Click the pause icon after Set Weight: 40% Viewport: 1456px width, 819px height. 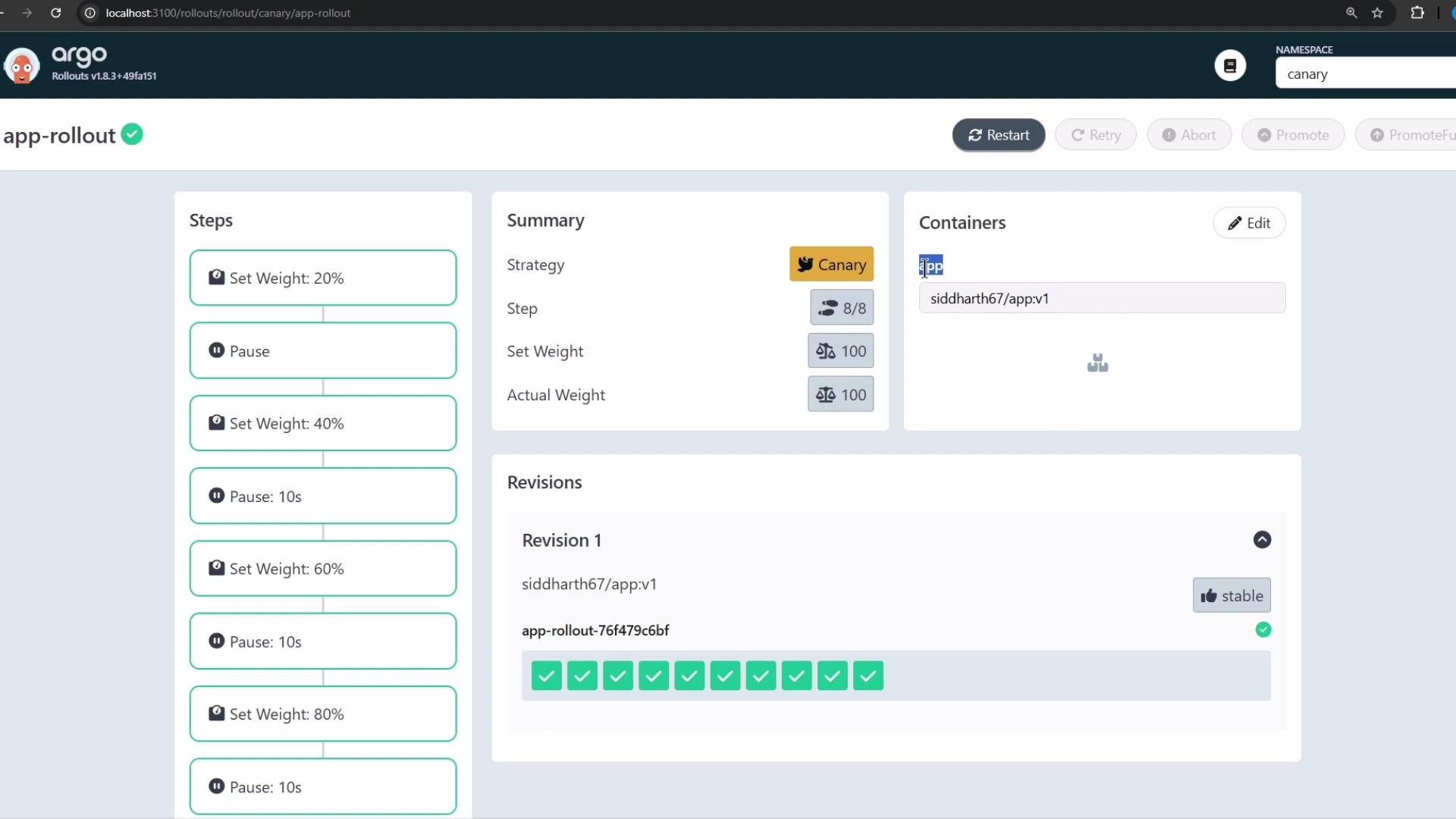point(217,496)
